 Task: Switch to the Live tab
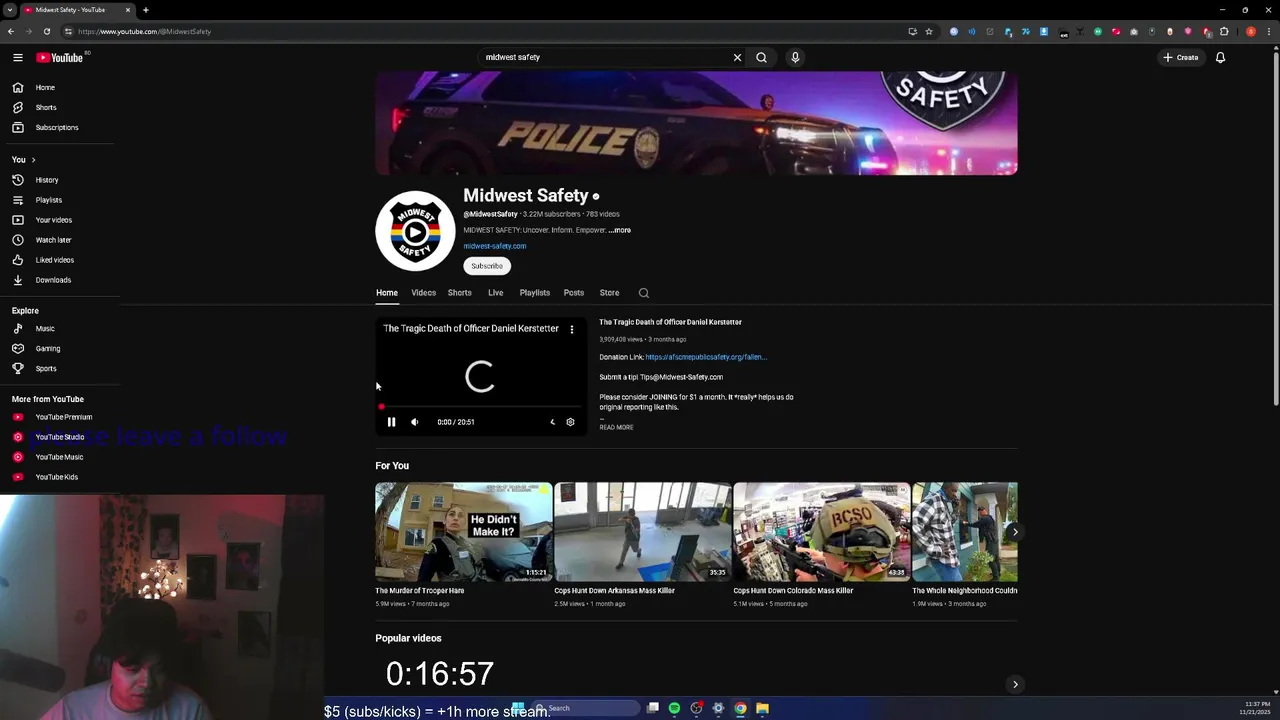tap(495, 293)
